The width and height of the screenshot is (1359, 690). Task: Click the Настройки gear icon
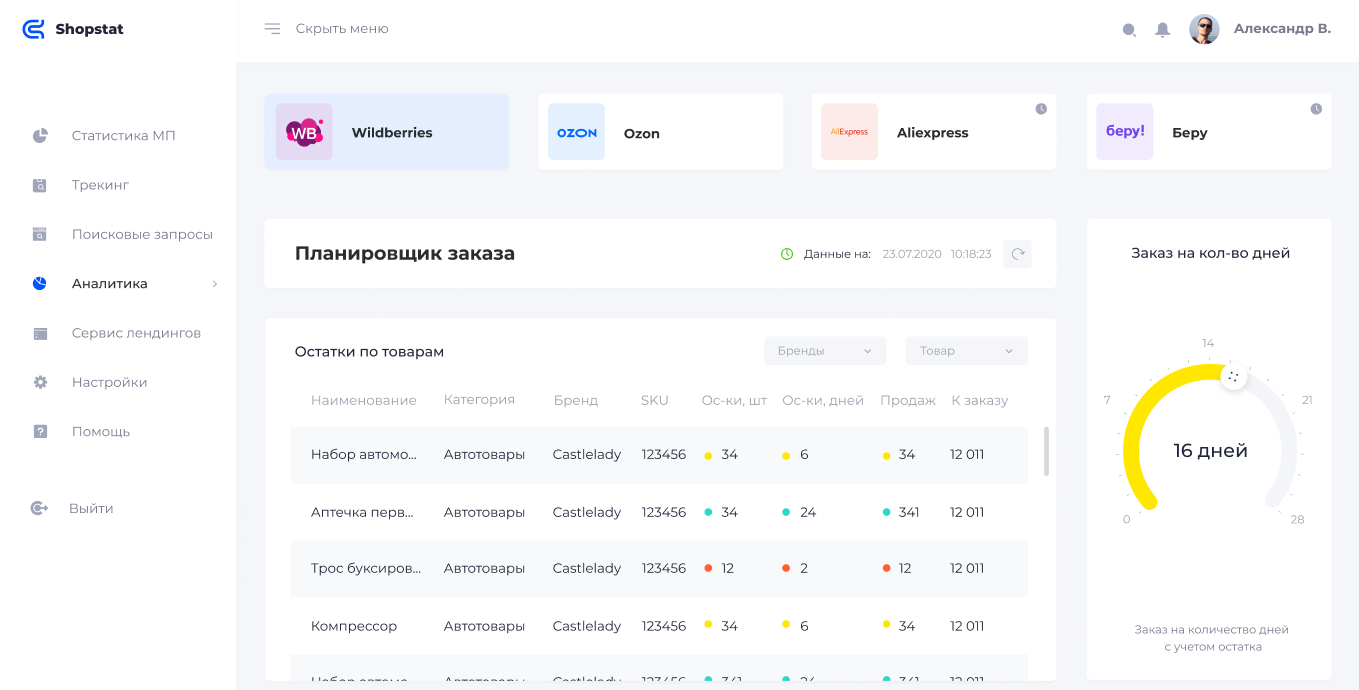coord(39,381)
